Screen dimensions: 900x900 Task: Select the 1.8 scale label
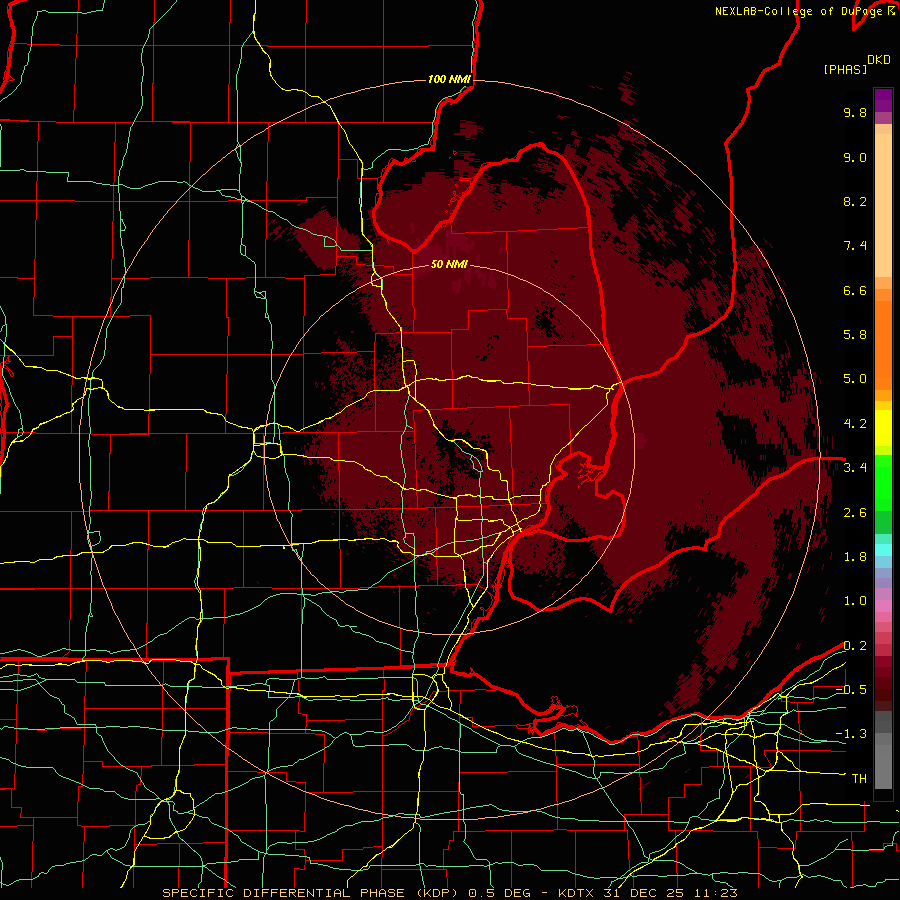click(855, 557)
